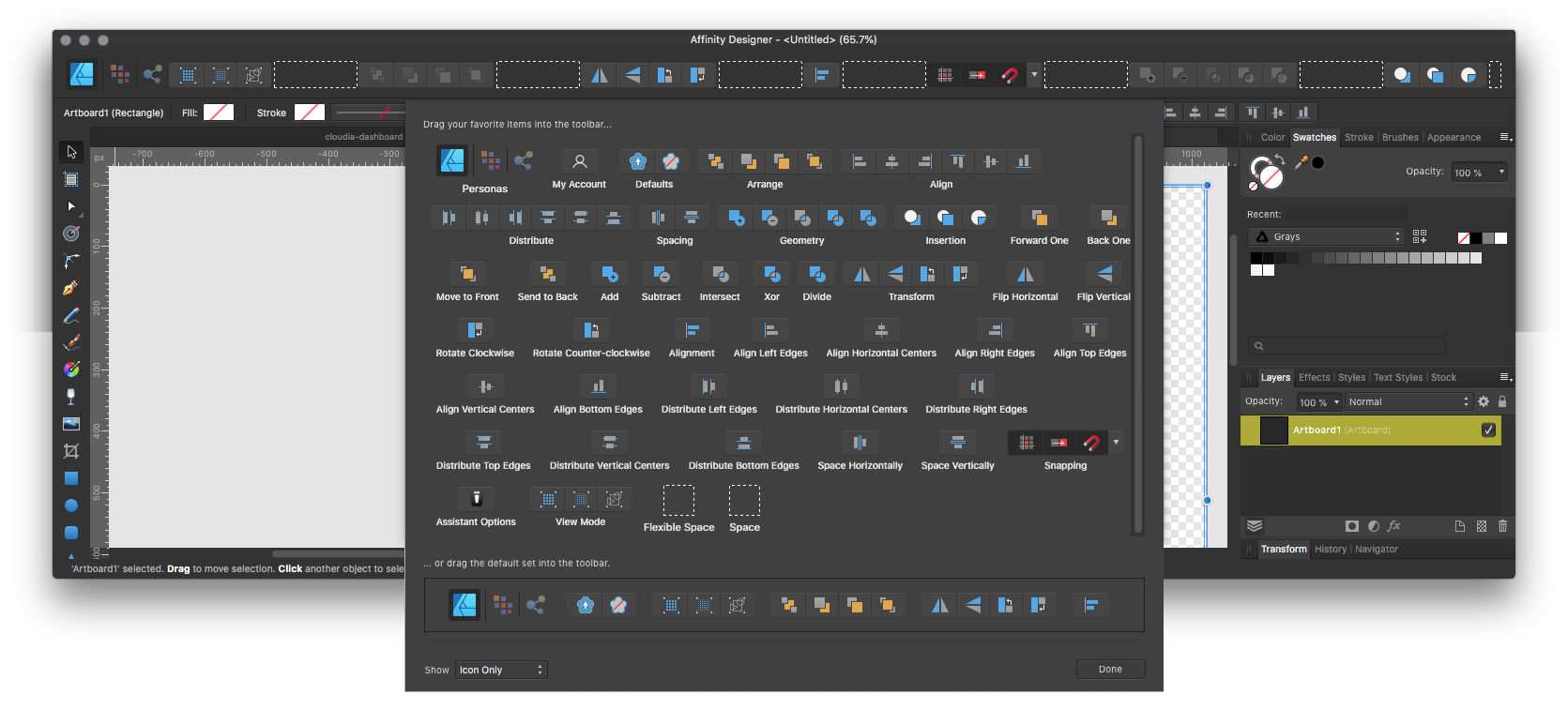Switch to the Appearance tab
The height and width of the screenshot is (725, 1568).
pyautogui.click(x=1454, y=137)
